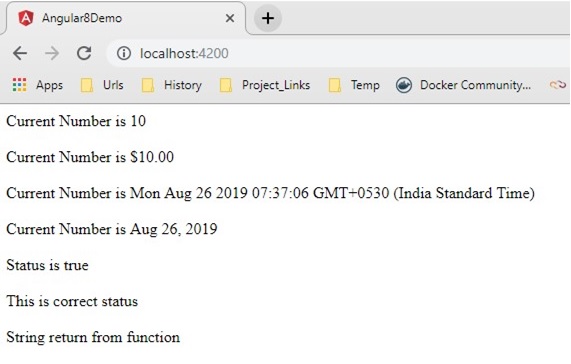The image size is (571, 364).
Task: Close the Angular8Demo tab
Action: 230,18
